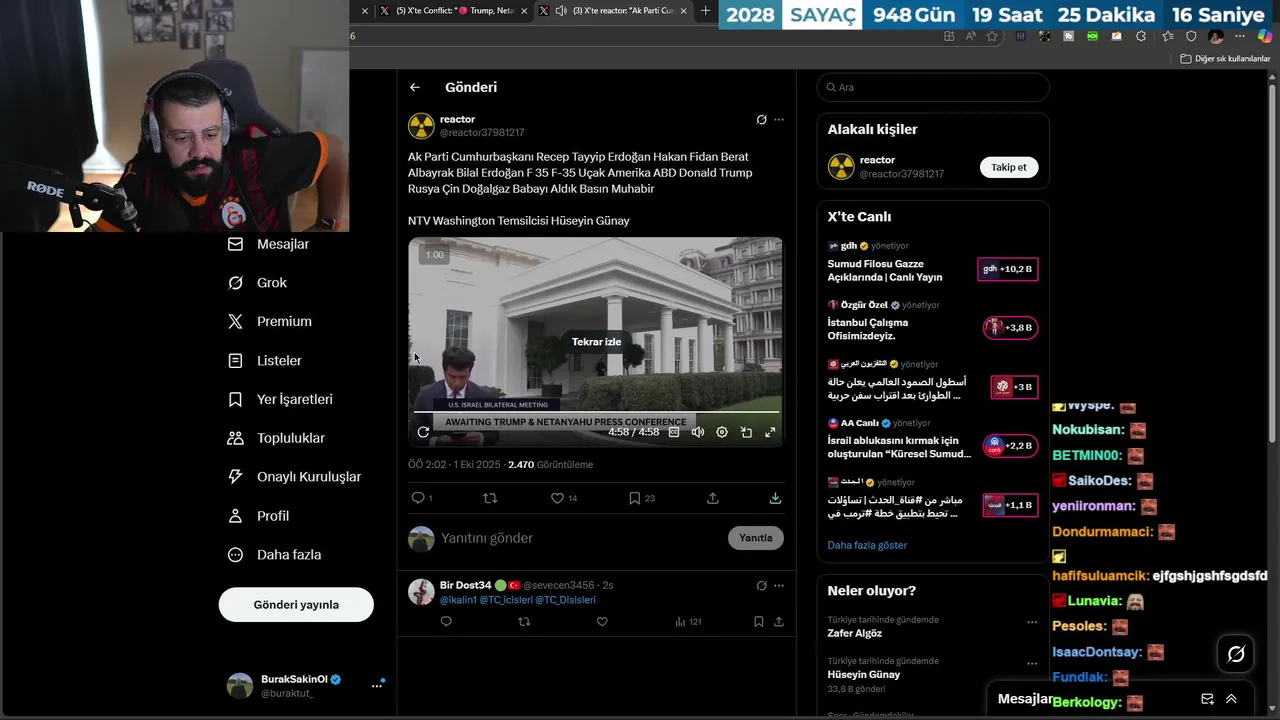The width and height of the screenshot is (1280, 720).
Task: Open Mesajlar in the left sidebar
Action: tap(269, 244)
